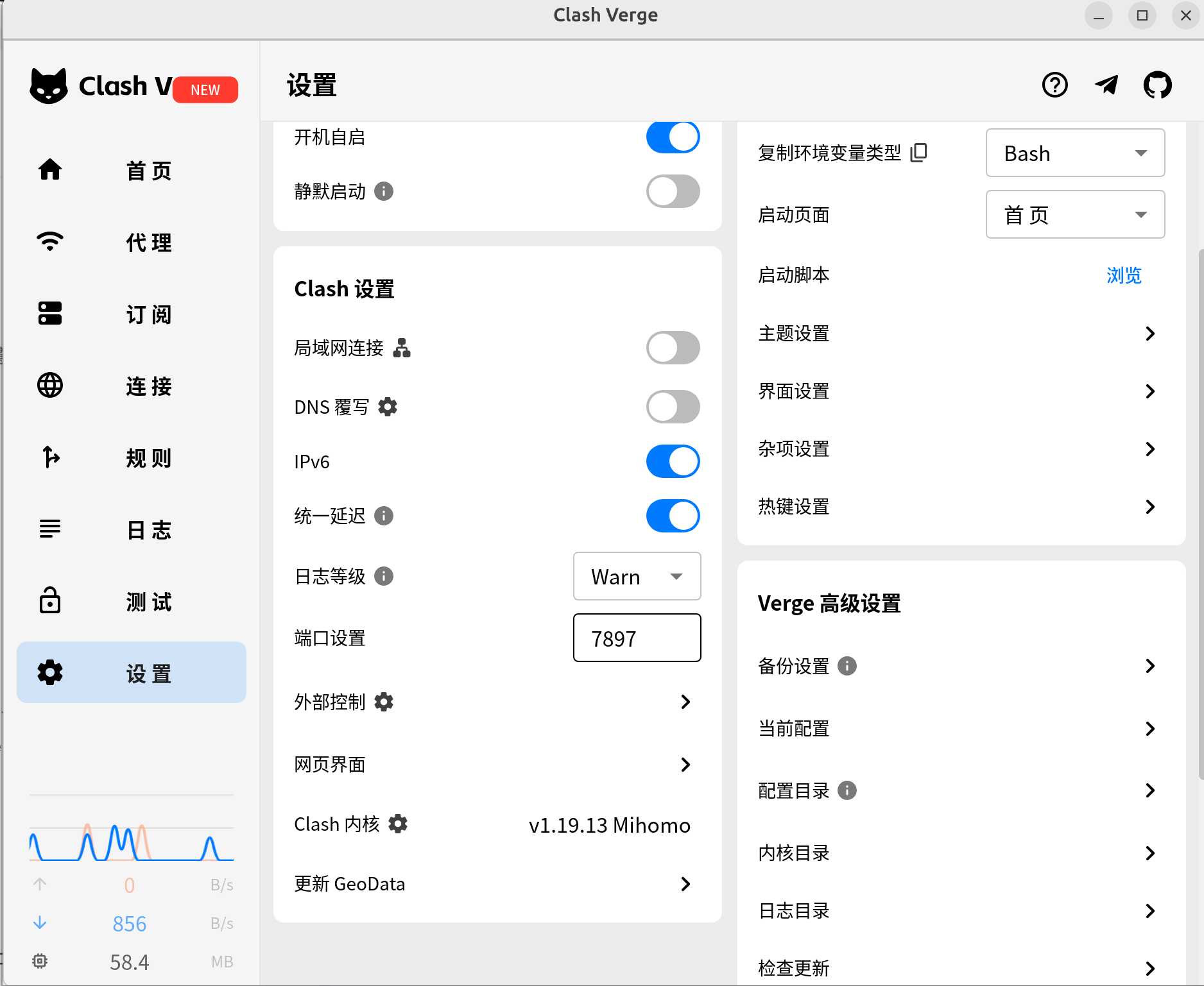Viewport: 1204px width, 986px height.
Task: Click the download arrow traffic icon
Action: (x=40, y=923)
